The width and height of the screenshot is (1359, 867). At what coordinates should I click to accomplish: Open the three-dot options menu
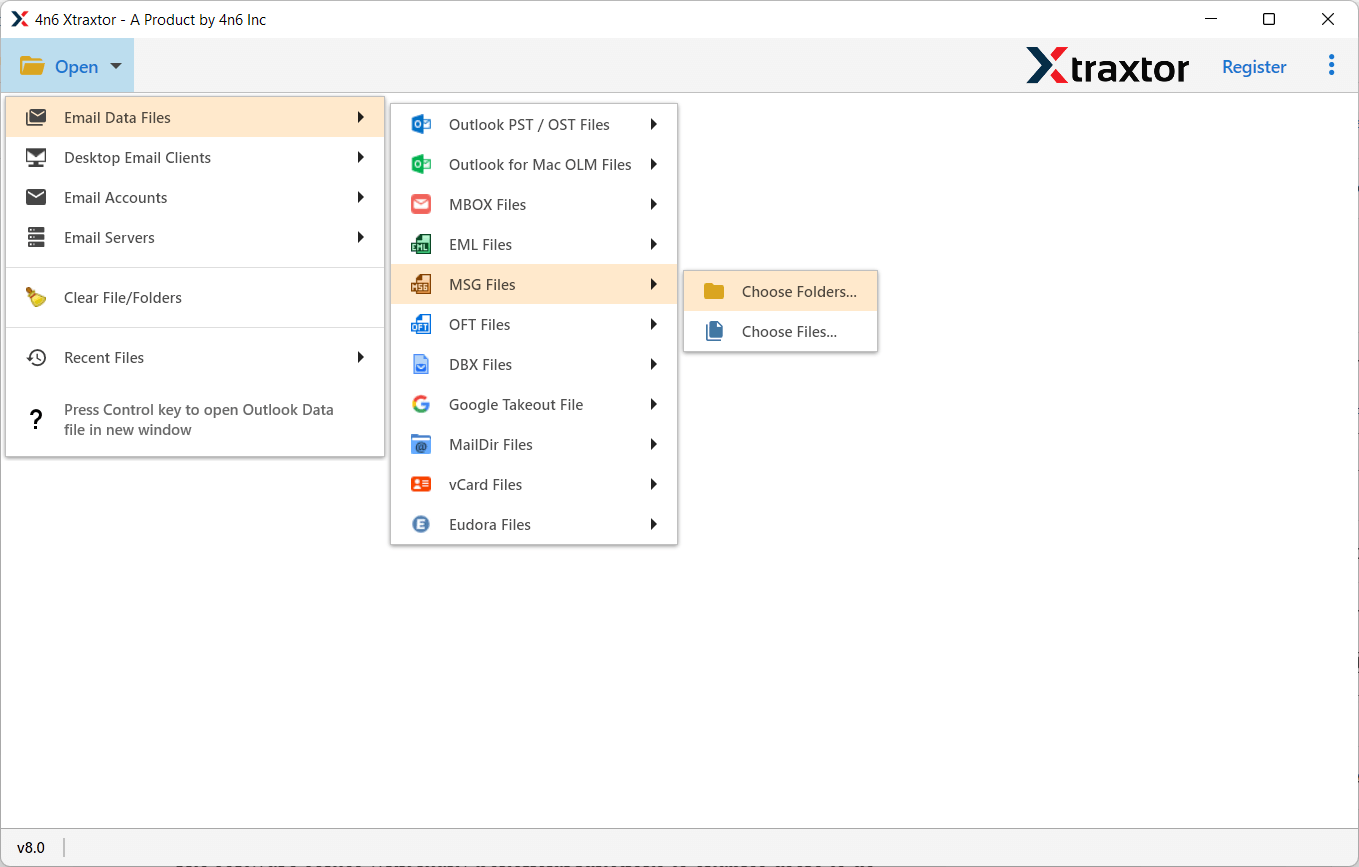click(x=1331, y=65)
